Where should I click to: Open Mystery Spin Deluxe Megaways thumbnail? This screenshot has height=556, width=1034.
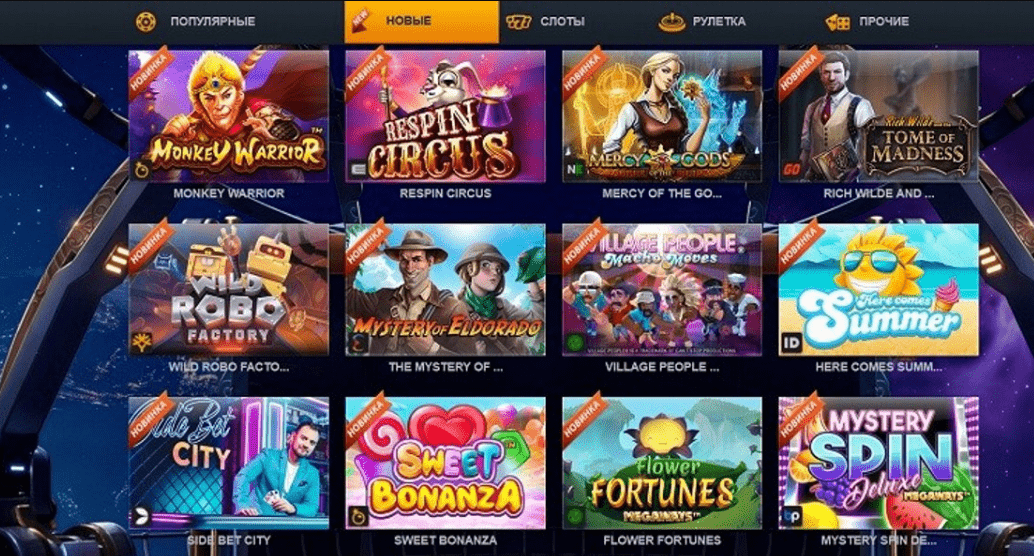878,463
